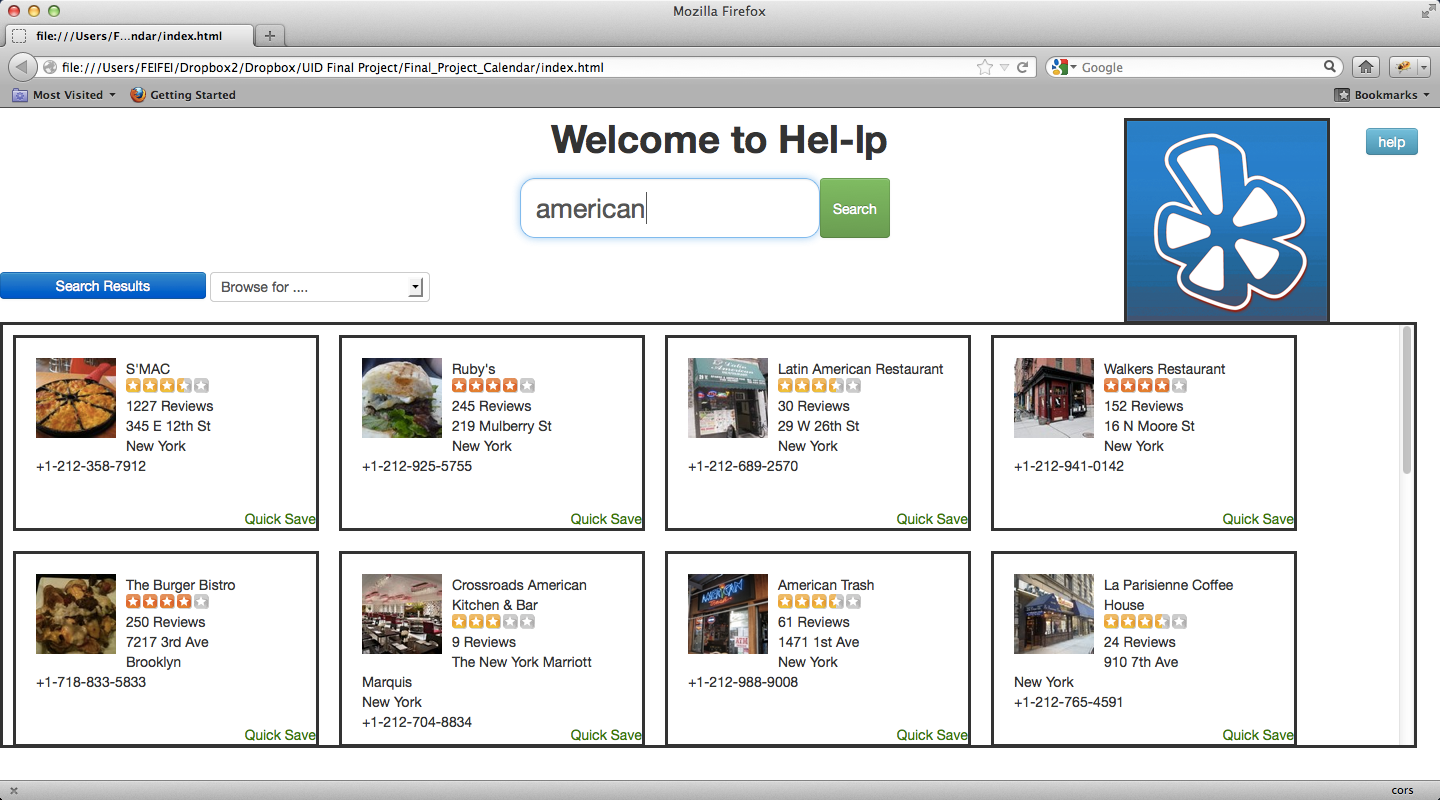
Task: Click the 'Latin American Restaurant' name
Action: (x=861, y=369)
